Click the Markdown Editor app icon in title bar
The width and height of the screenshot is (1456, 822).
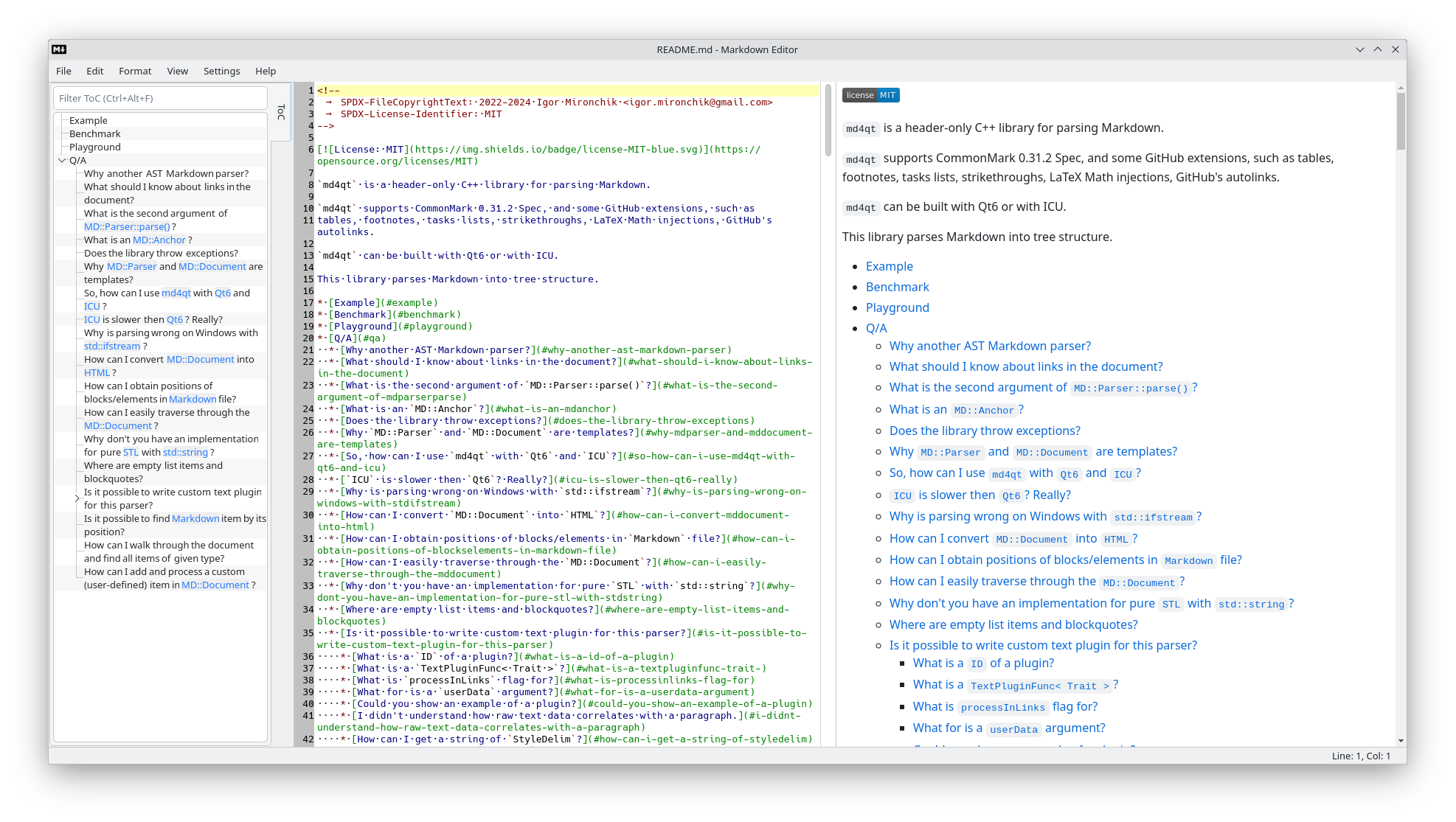coord(60,49)
